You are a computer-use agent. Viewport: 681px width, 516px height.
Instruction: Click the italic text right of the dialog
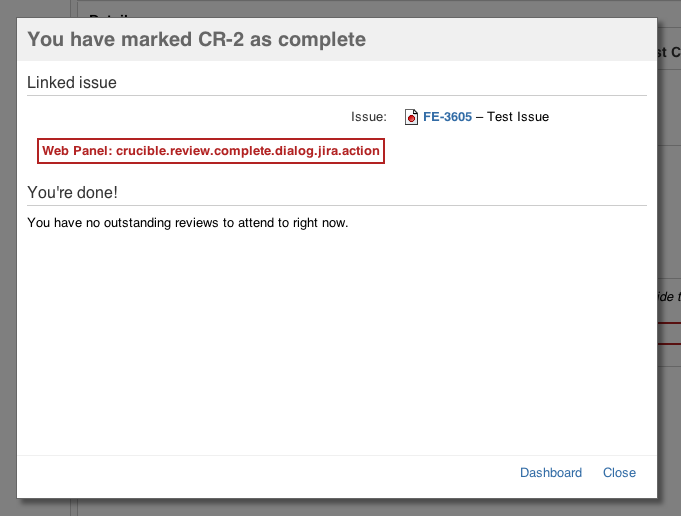(669, 296)
